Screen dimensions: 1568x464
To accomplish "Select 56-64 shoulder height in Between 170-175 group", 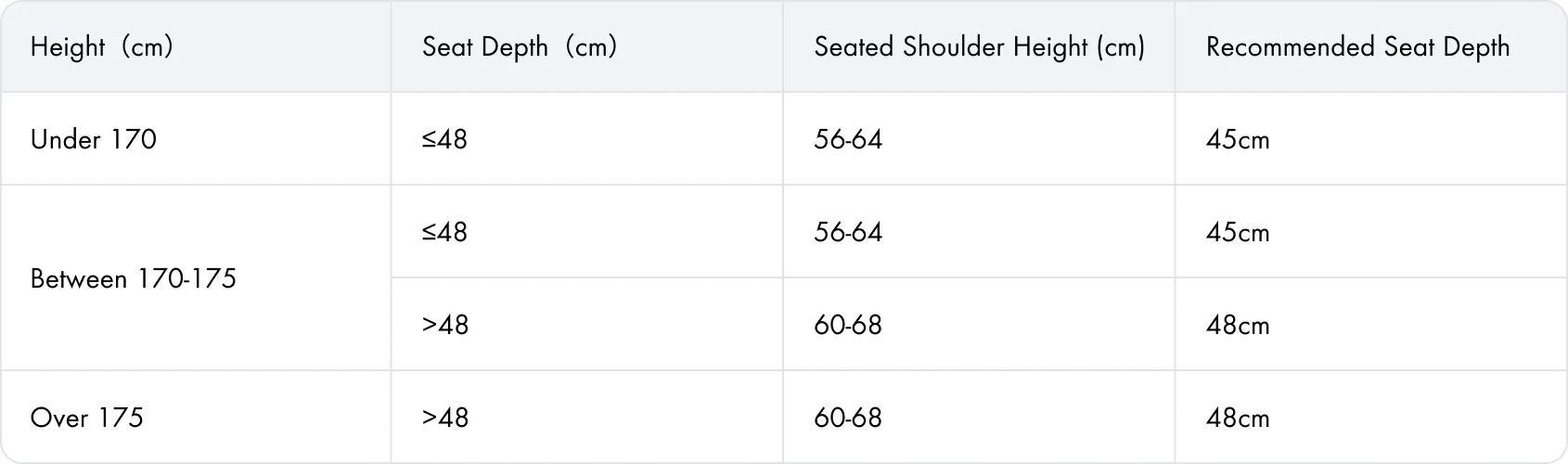I will coord(848,232).
